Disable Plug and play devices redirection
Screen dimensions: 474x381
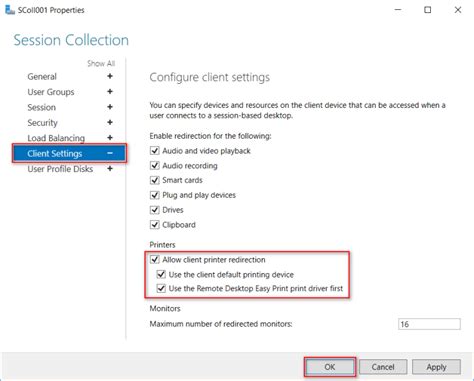(x=155, y=195)
